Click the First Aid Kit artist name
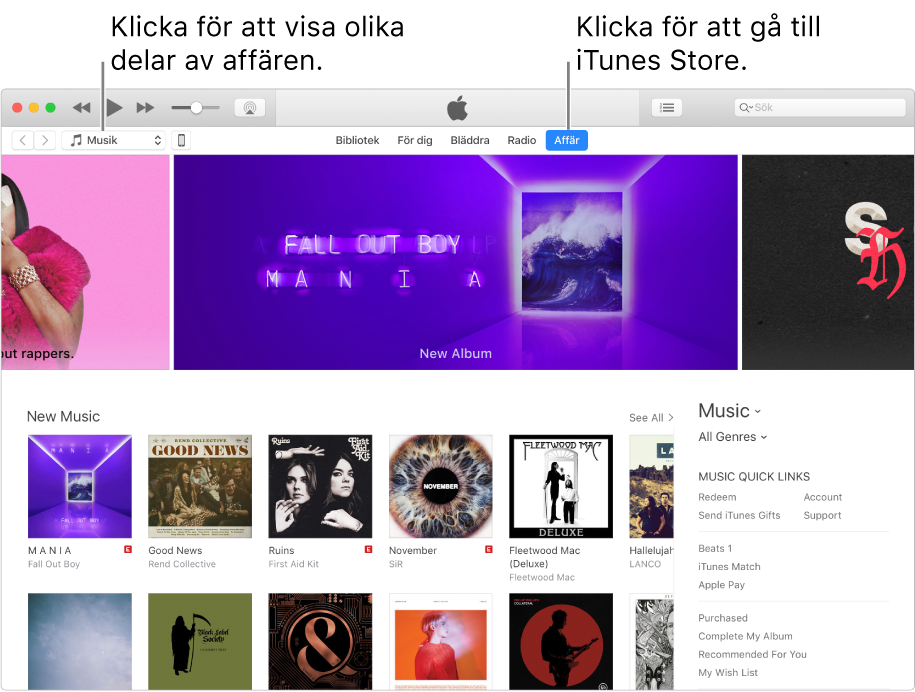915x692 pixels. (x=294, y=564)
